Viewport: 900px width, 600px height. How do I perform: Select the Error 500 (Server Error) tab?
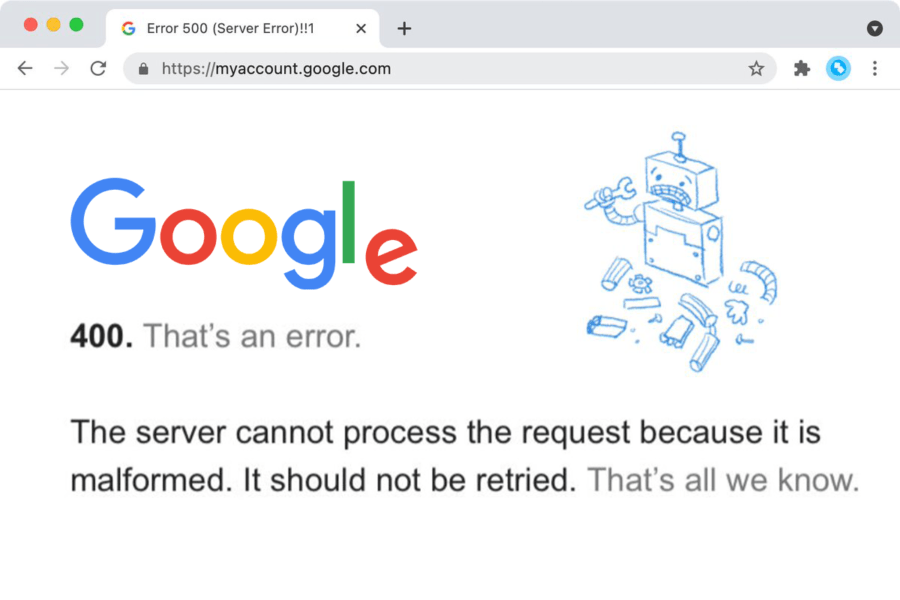coord(230,28)
